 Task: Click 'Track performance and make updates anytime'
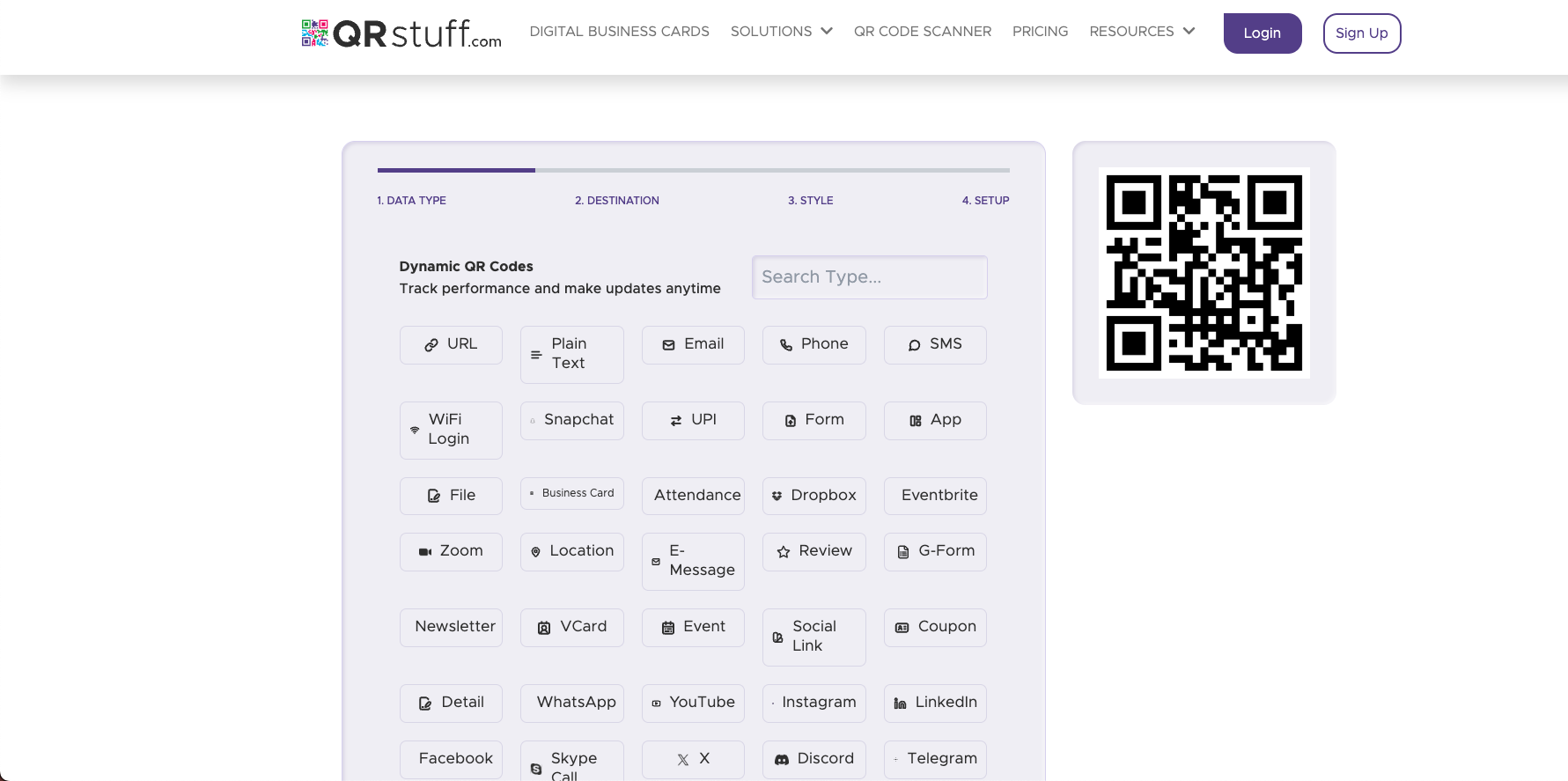tap(560, 289)
